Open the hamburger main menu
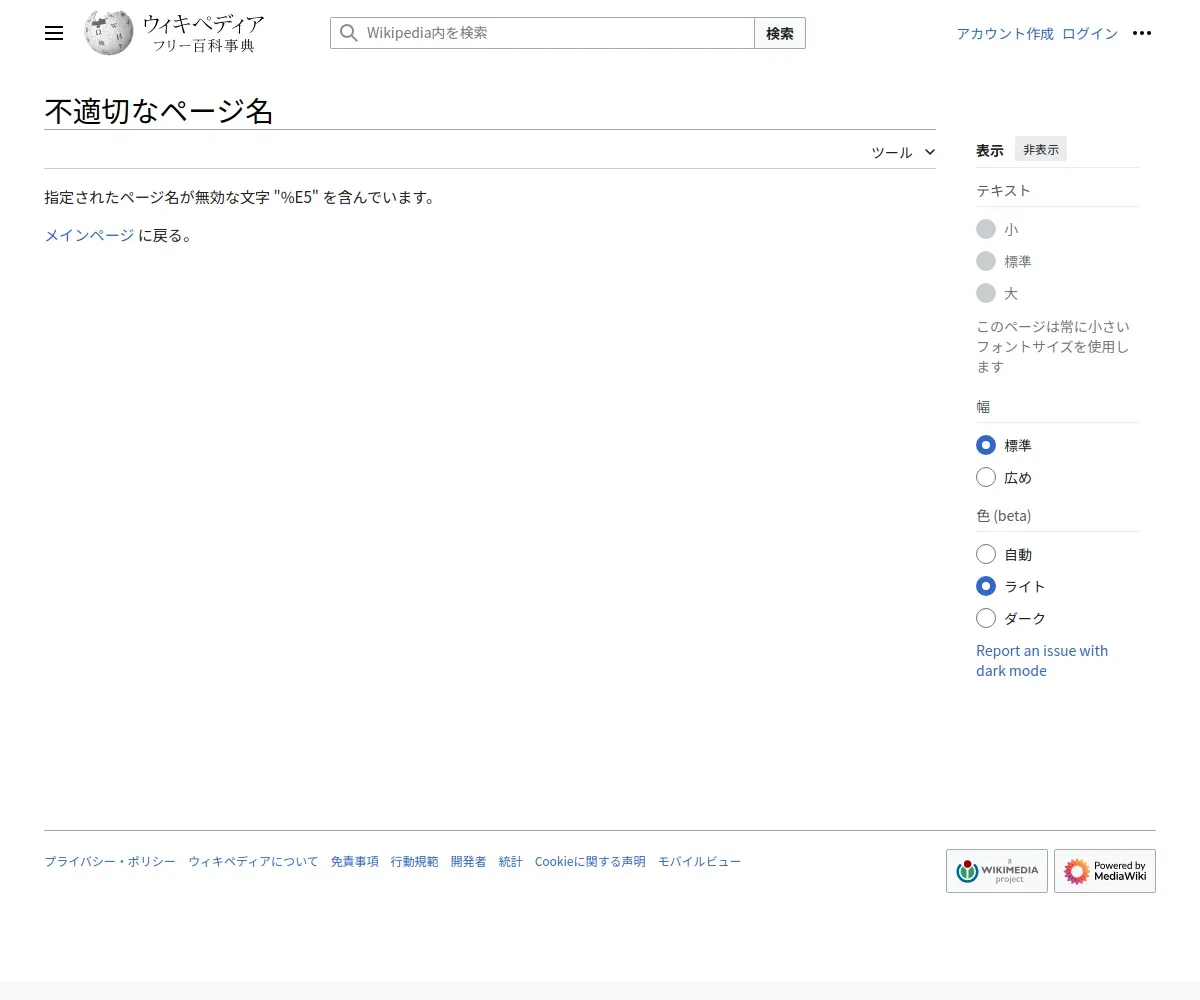Screen dimensions: 1200x1000 [x=54, y=33]
